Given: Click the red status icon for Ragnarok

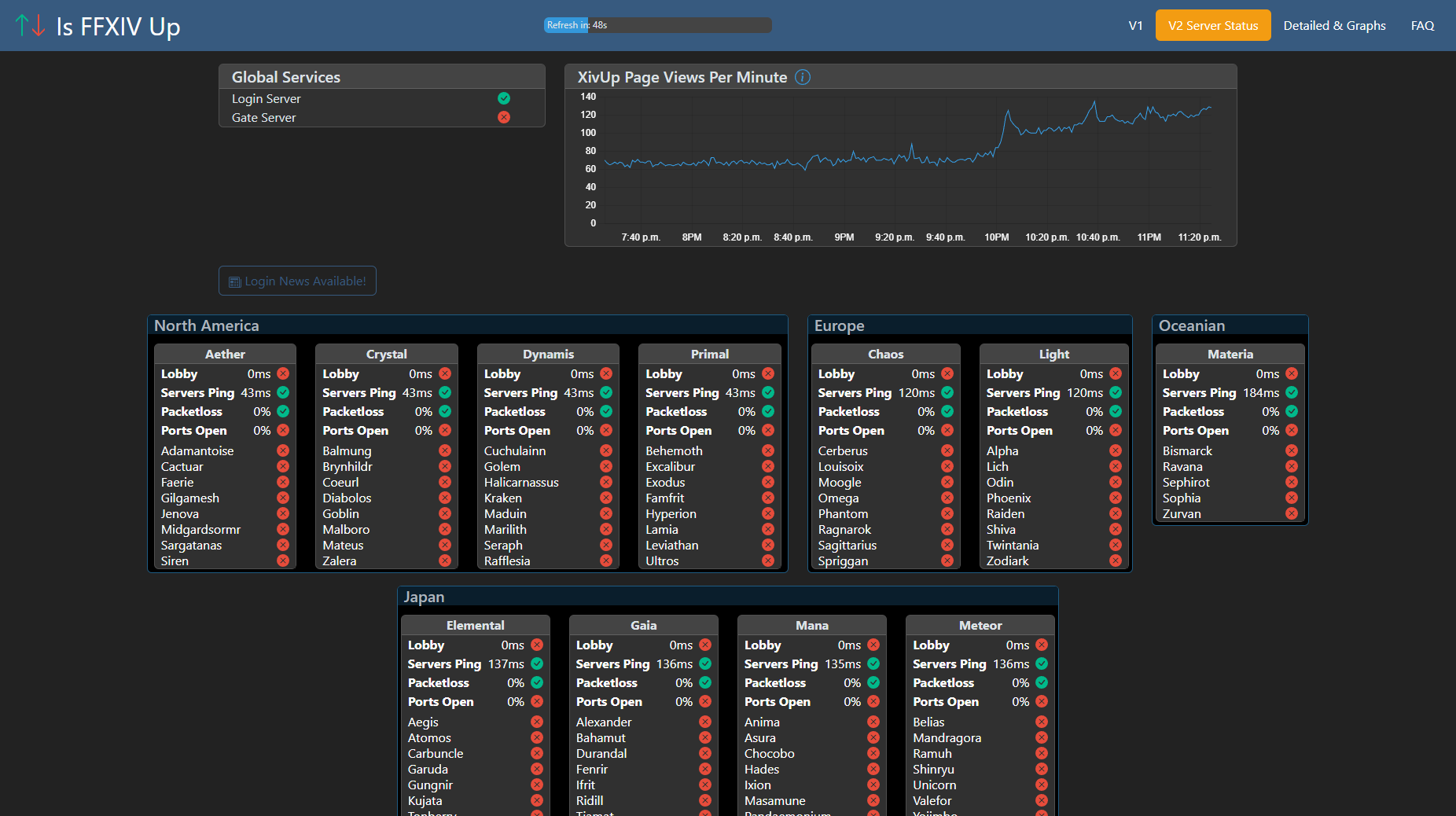Looking at the screenshot, I should pos(947,529).
